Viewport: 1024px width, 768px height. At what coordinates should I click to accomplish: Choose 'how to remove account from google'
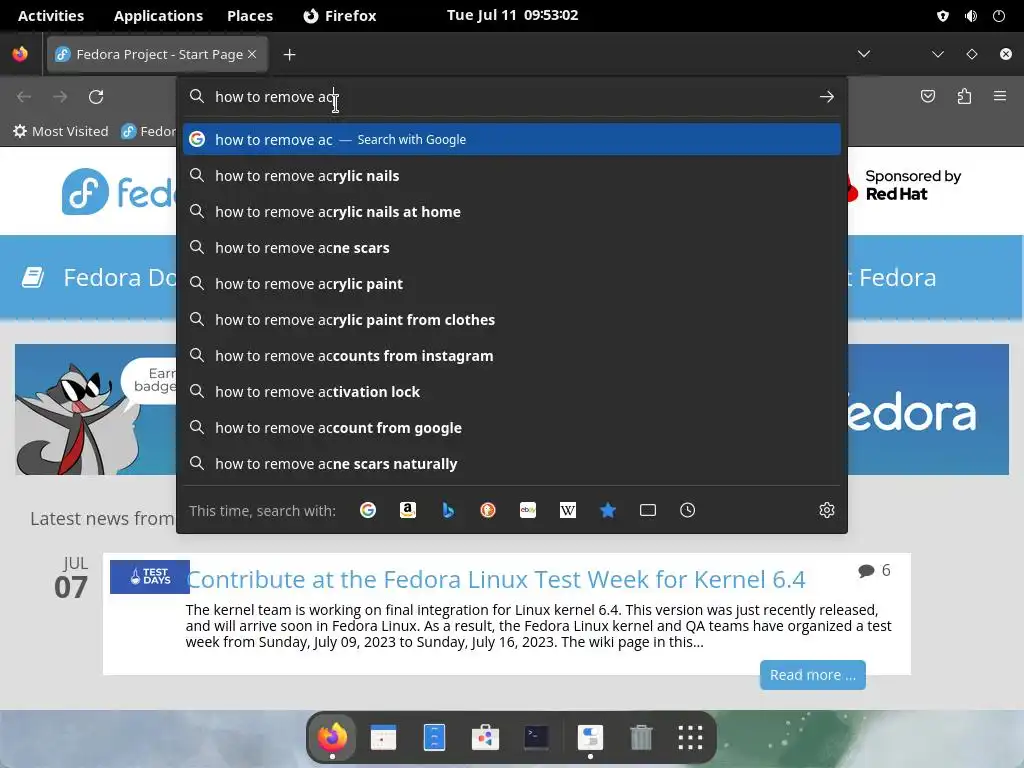511,427
